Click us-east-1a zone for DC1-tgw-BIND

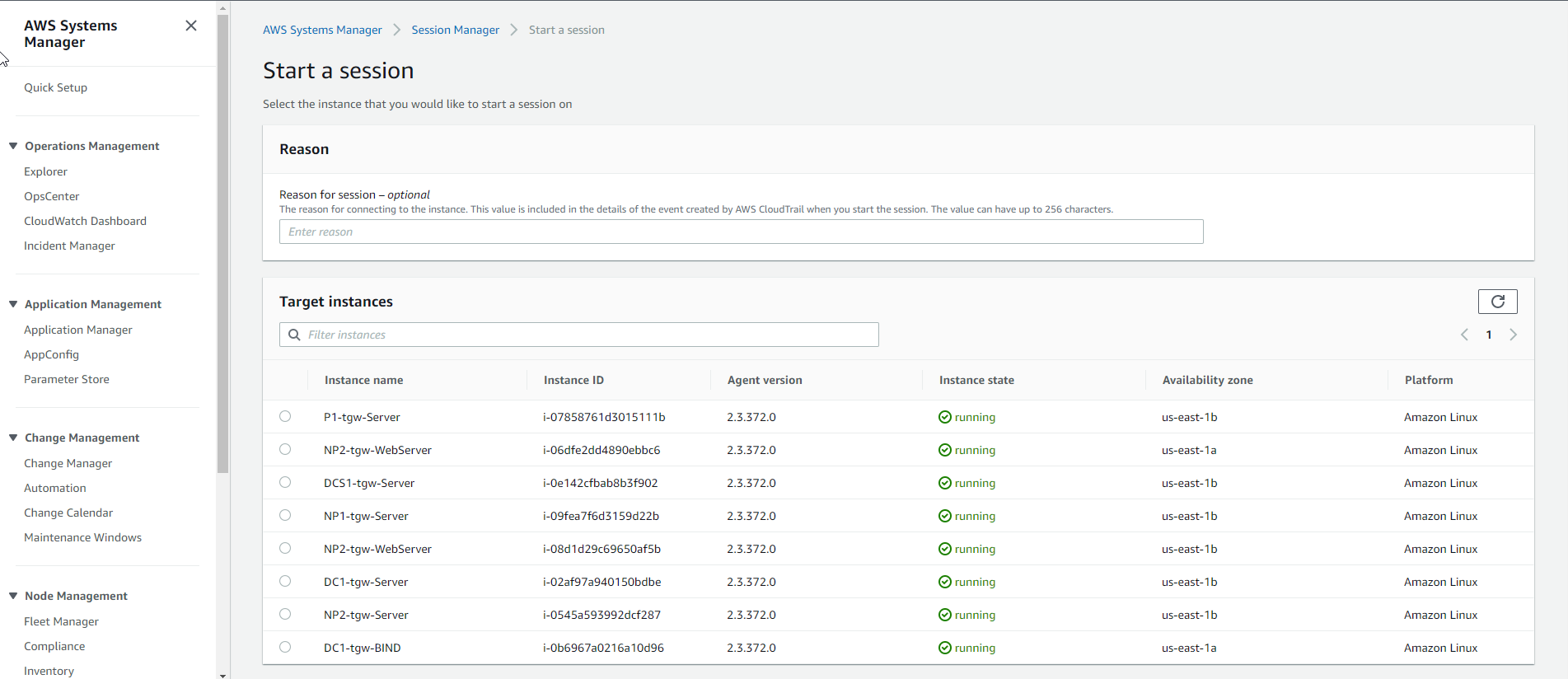point(1189,648)
